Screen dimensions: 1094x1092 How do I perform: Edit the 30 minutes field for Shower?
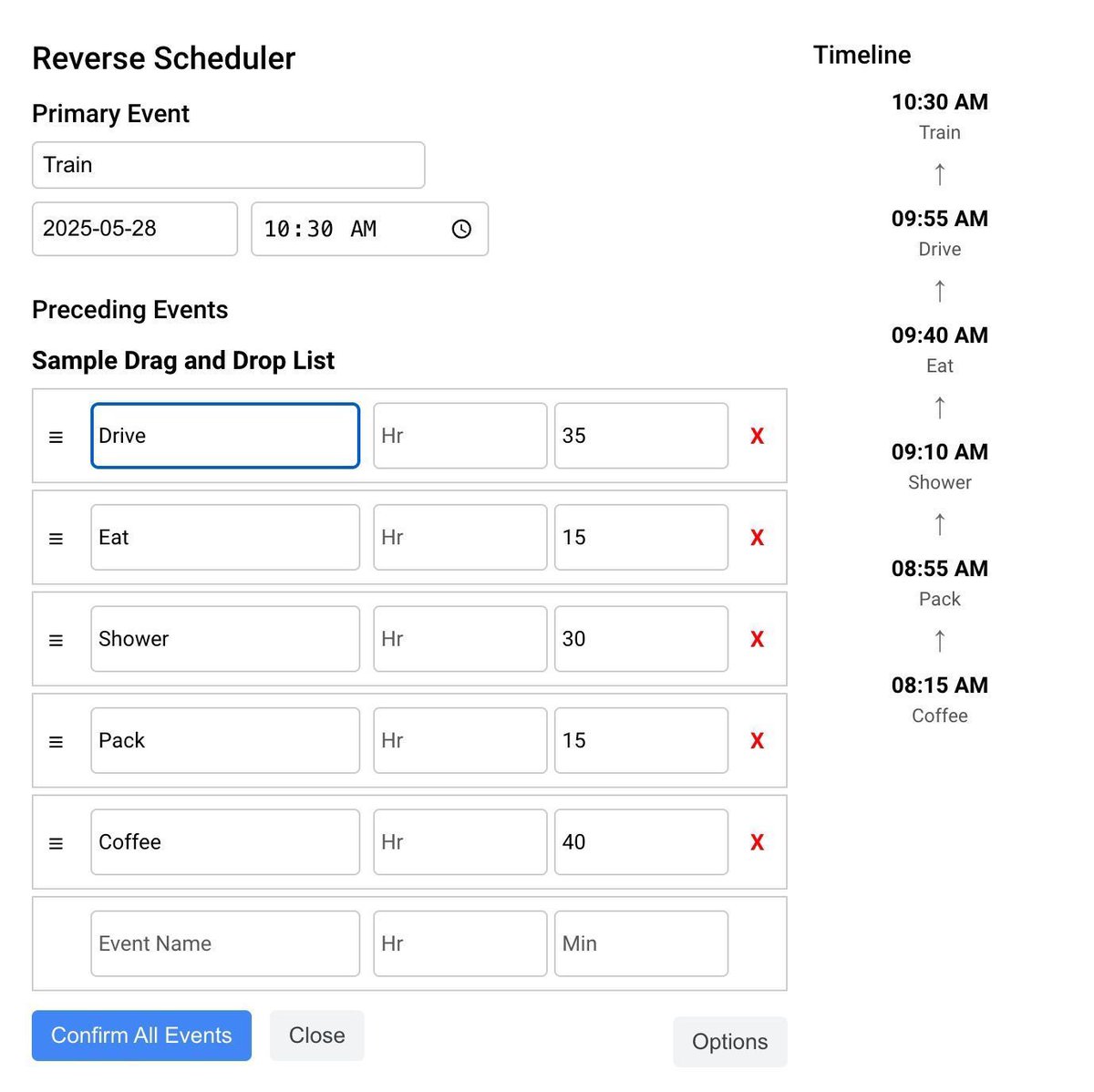click(642, 639)
